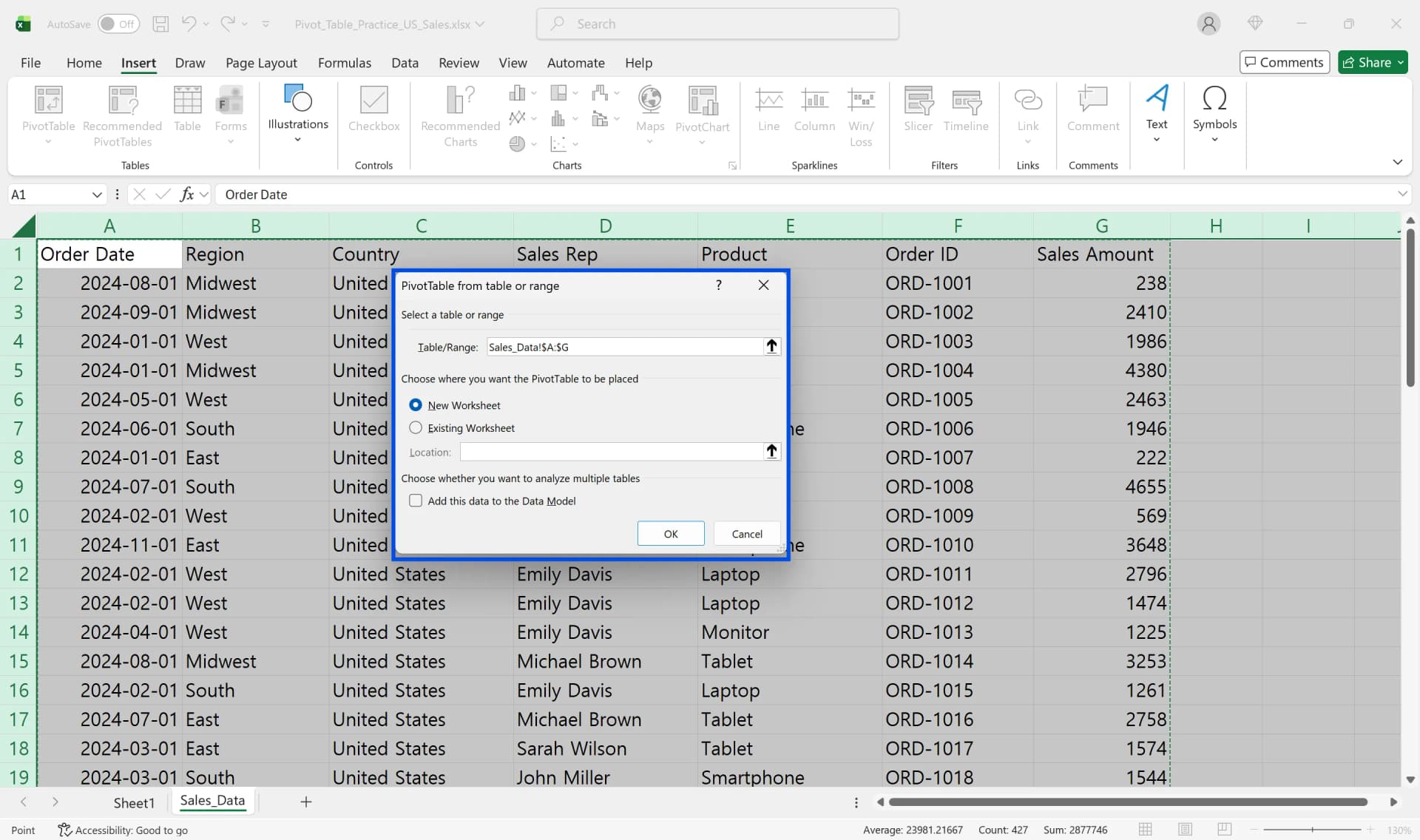Confirm PivotTable creation with OK
This screenshot has height=840, width=1420.
pyautogui.click(x=670, y=533)
